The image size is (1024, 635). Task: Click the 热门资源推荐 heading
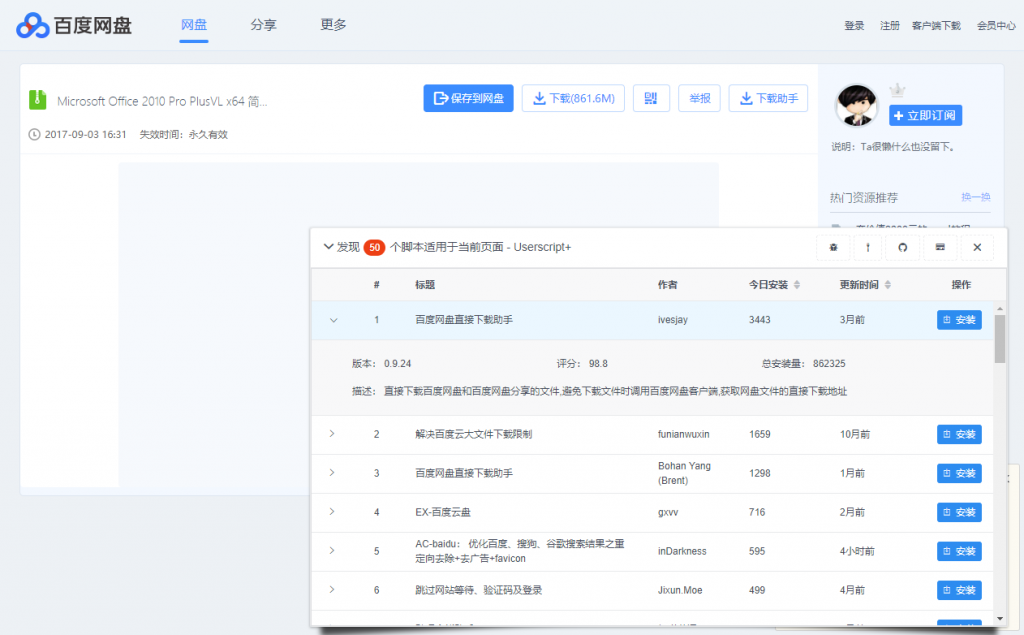click(864, 197)
